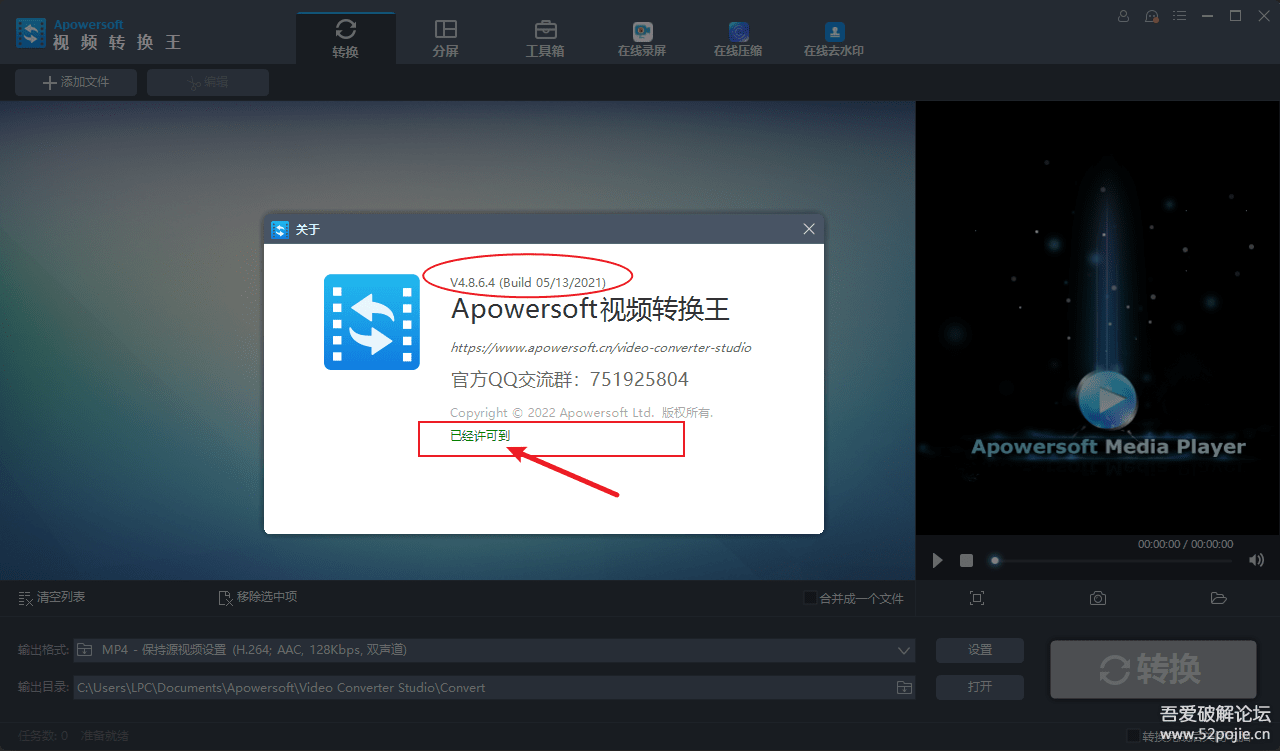This screenshot has width=1280, height=751.
Task: Open the snapshot folder icon
Action: pyautogui.click(x=1218, y=598)
